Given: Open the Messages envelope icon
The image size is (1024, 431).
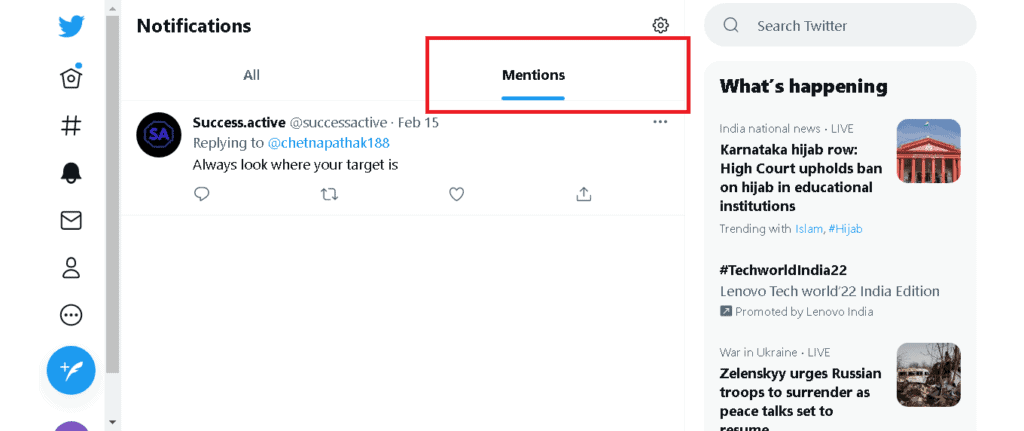Looking at the screenshot, I should pos(71,221).
